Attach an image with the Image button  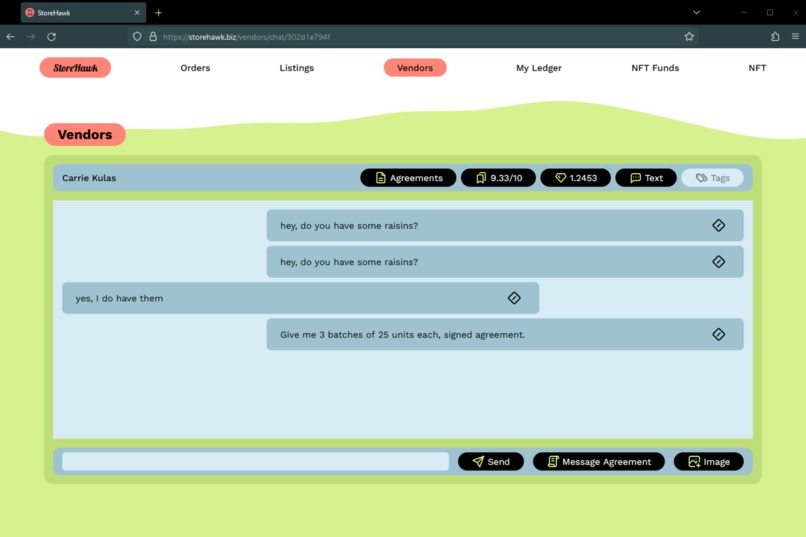point(708,461)
